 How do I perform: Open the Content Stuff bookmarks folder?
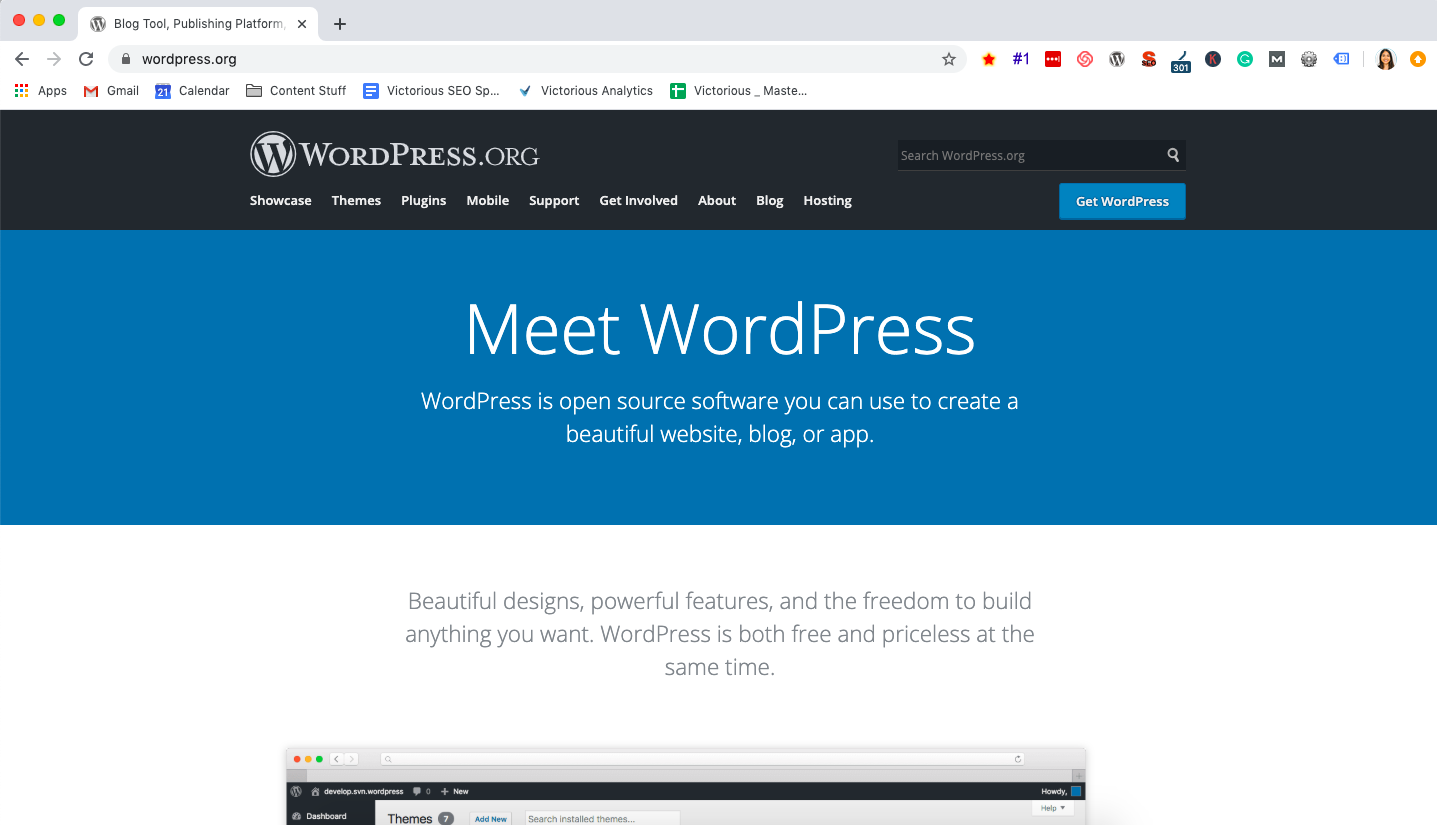[296, 91]
